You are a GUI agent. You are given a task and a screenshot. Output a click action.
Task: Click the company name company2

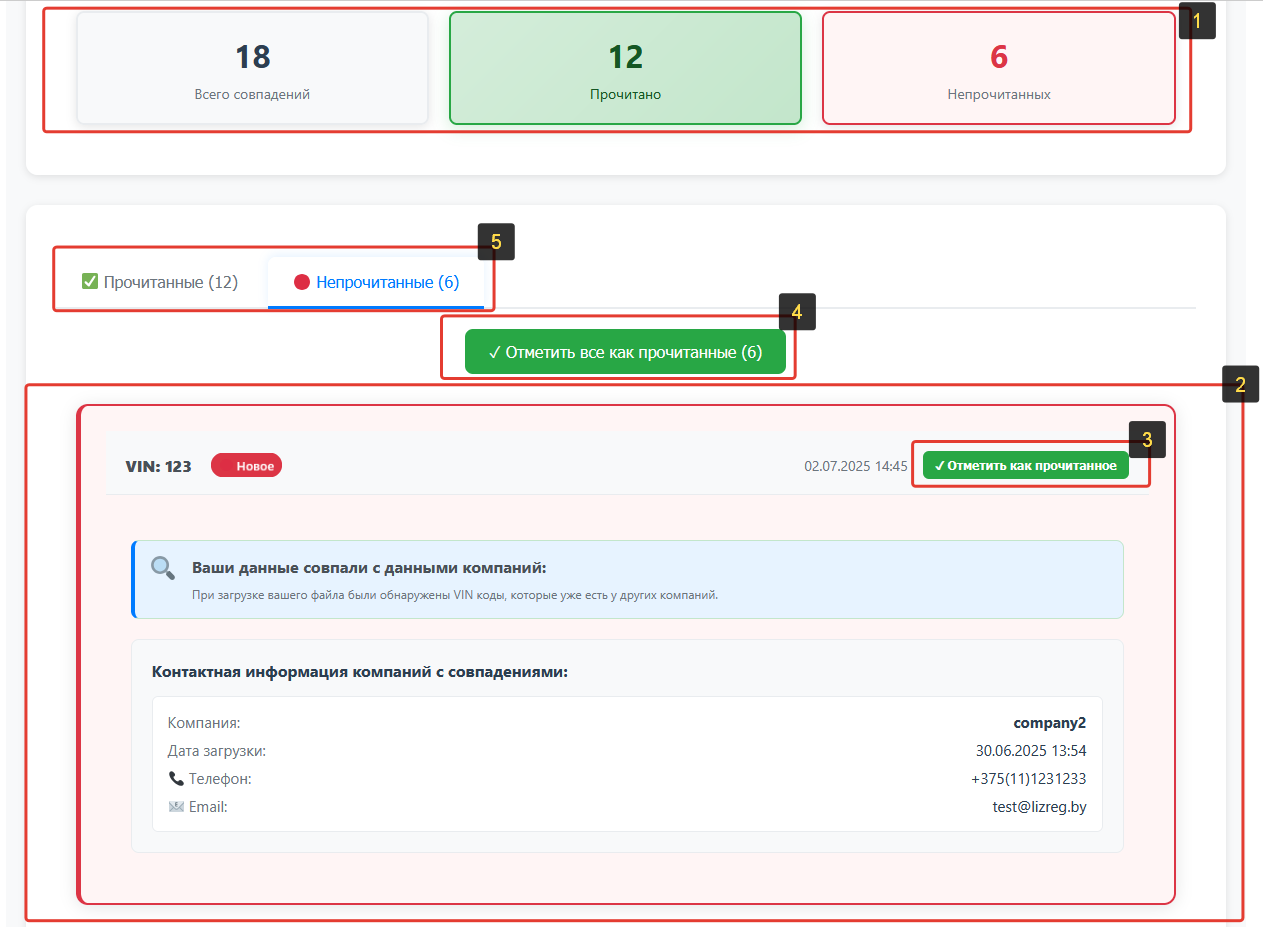click(1049, 722)
